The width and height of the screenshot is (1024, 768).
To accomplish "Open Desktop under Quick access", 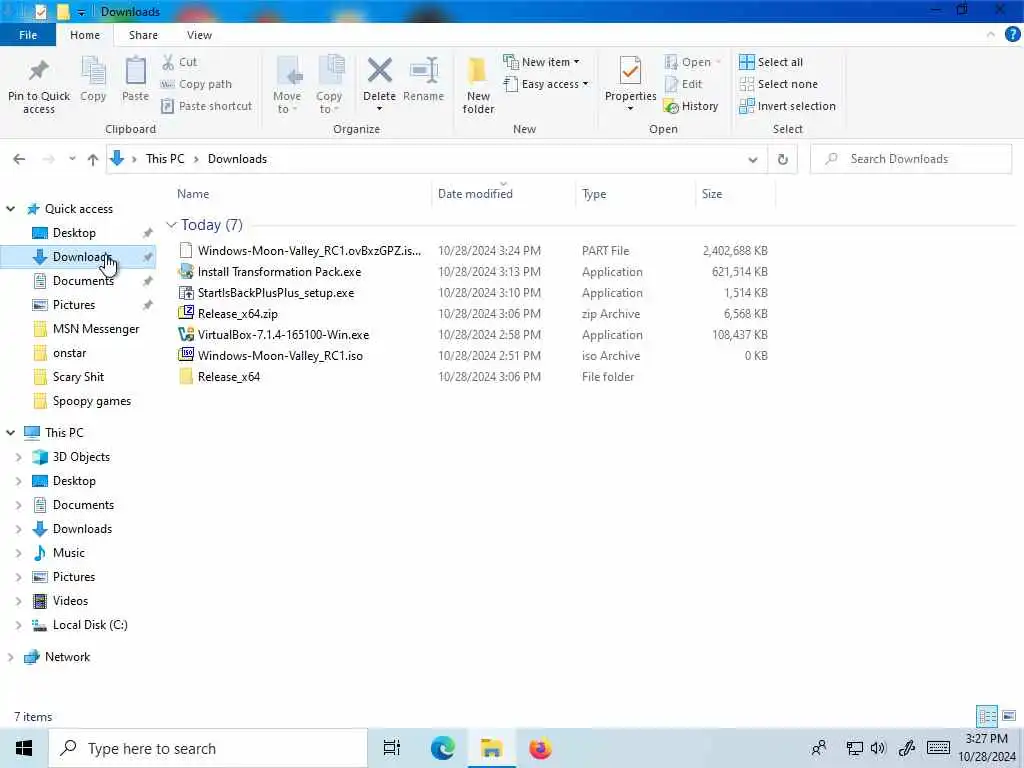I will click(74, 232).
